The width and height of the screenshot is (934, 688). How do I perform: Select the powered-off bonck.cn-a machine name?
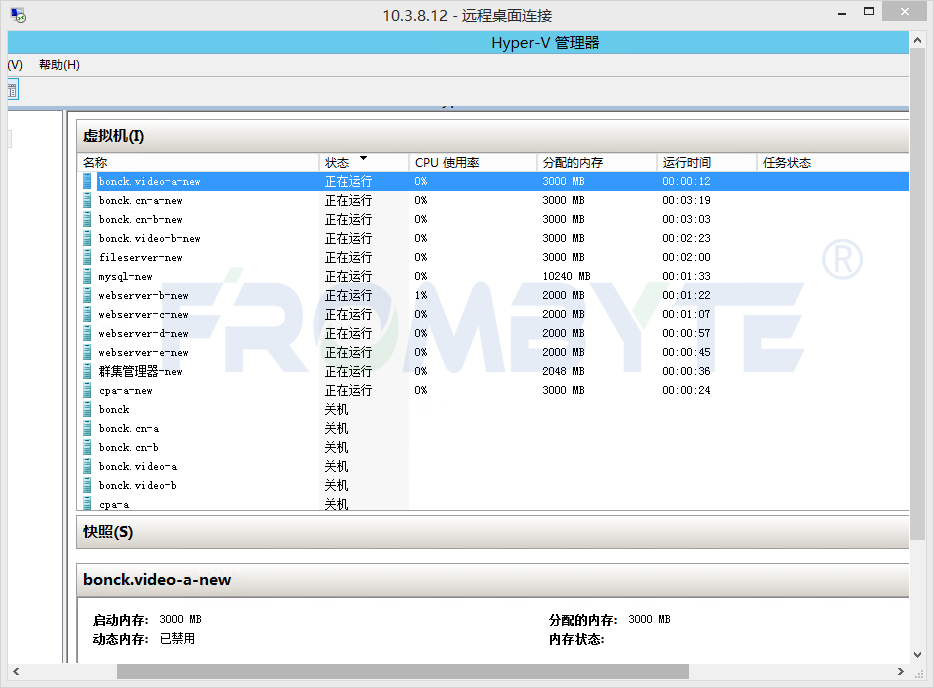129,428
